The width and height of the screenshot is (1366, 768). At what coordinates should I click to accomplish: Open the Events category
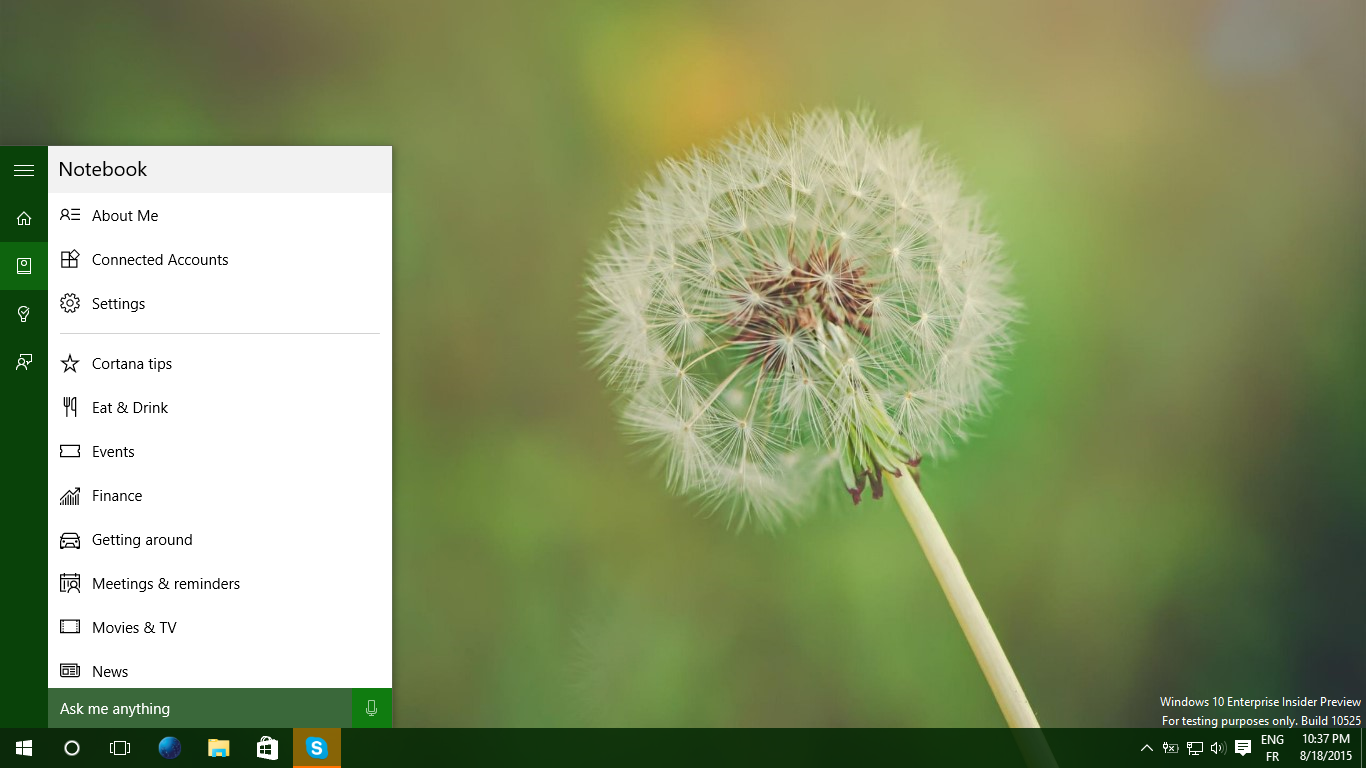click(x=220, y=451)
